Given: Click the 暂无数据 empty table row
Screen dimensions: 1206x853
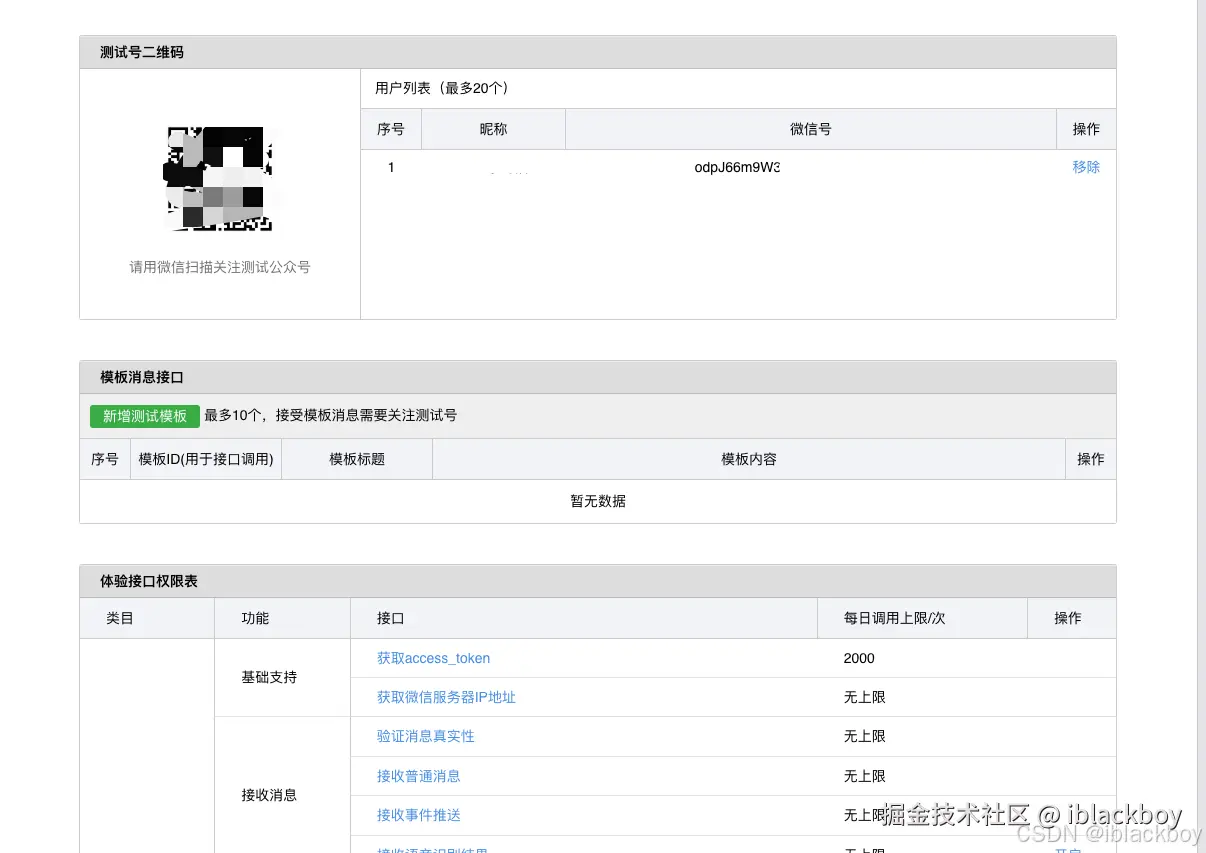Looking at the screenshot, I should tap(597, 501).
